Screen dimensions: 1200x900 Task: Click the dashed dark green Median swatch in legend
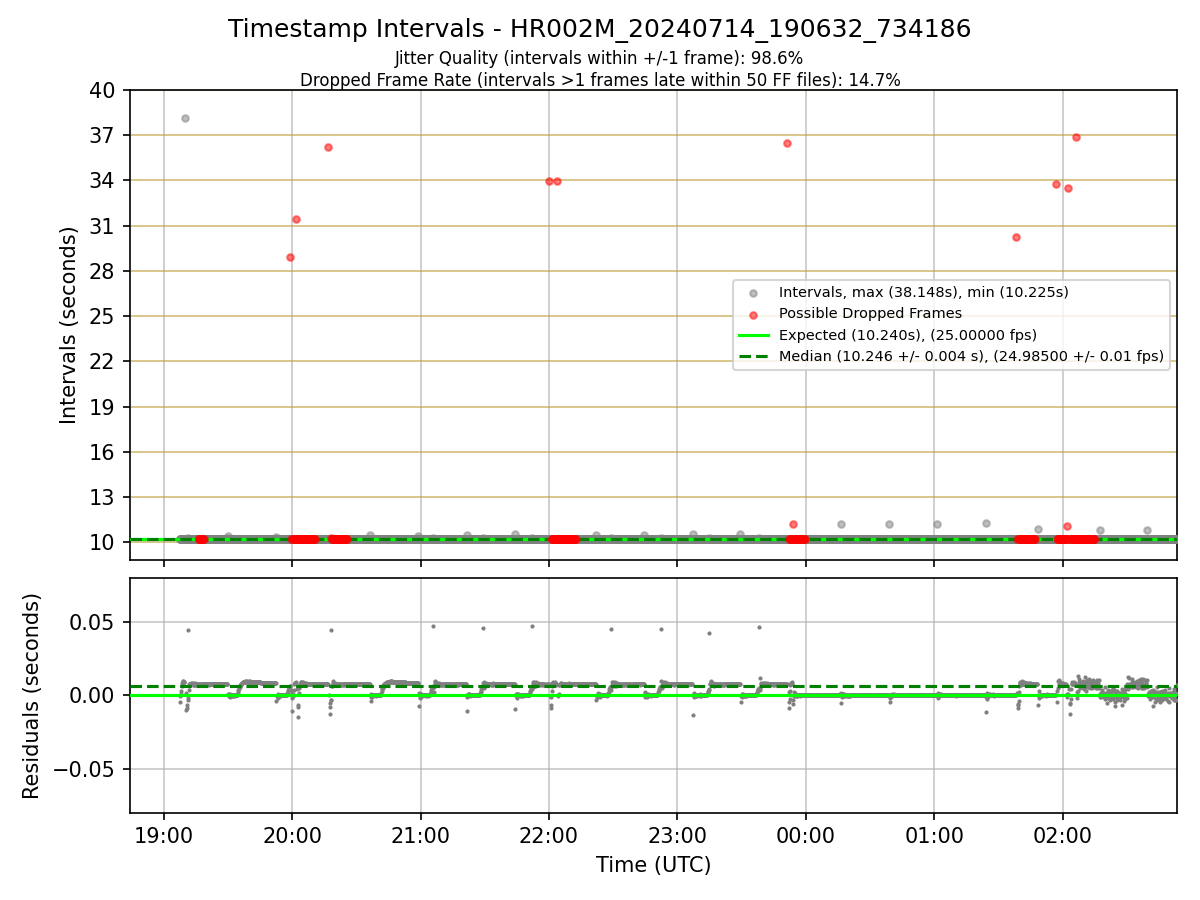(x=753, y=356)
